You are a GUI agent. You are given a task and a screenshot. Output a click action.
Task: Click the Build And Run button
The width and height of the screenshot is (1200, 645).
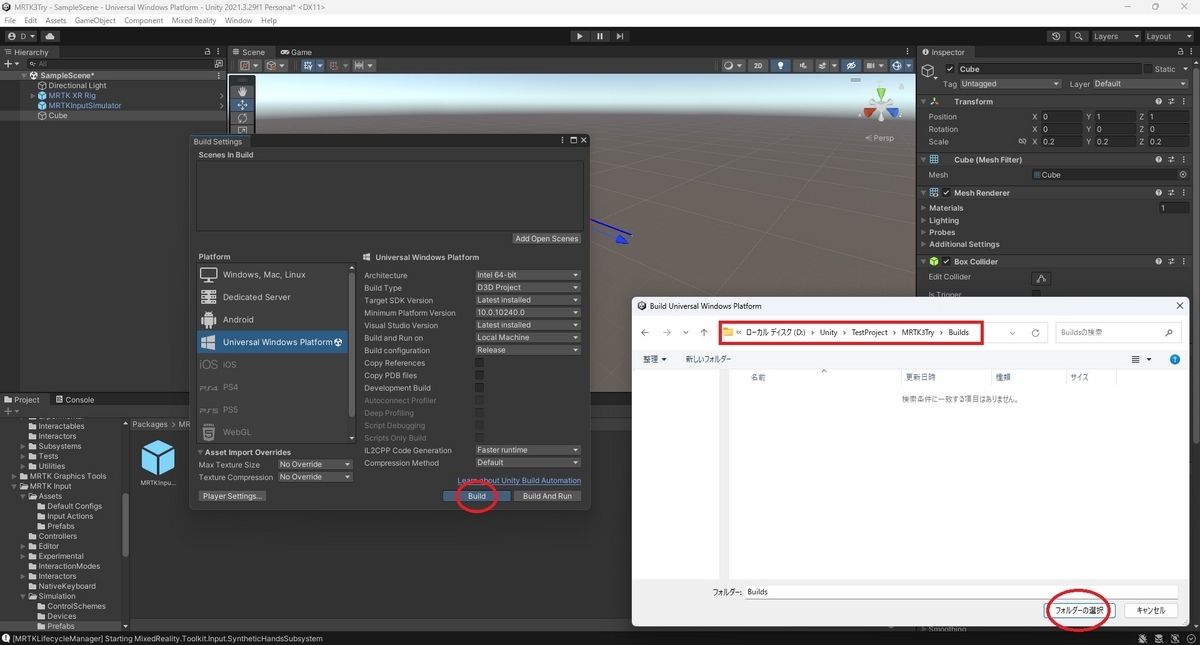[547, 495]
